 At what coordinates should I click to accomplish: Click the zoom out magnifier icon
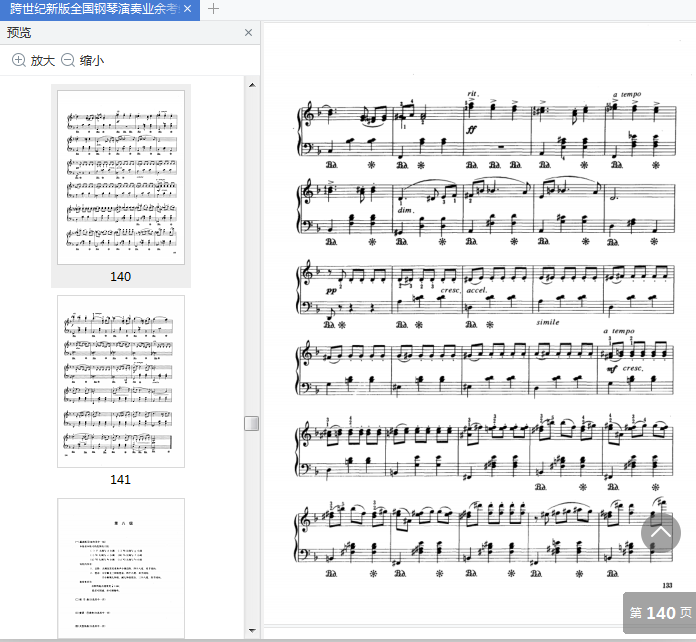[67, 60]
